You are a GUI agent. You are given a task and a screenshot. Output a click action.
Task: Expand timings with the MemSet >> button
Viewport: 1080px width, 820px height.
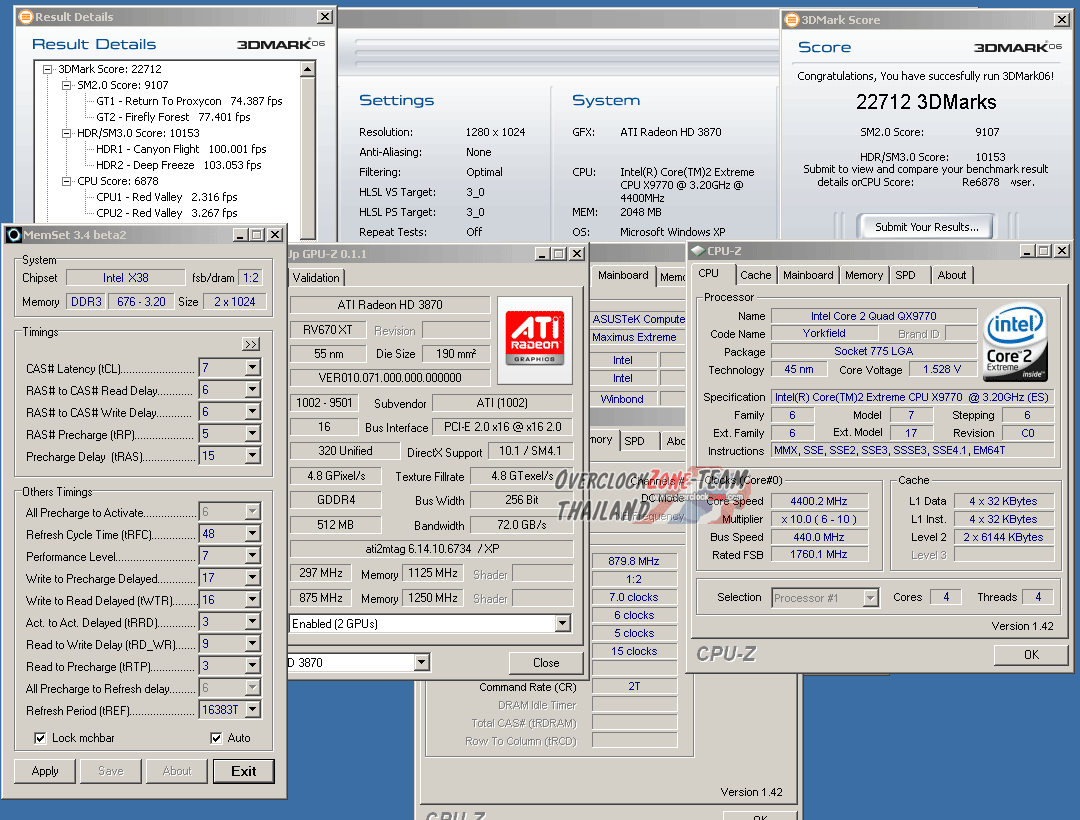coord(251,344)
